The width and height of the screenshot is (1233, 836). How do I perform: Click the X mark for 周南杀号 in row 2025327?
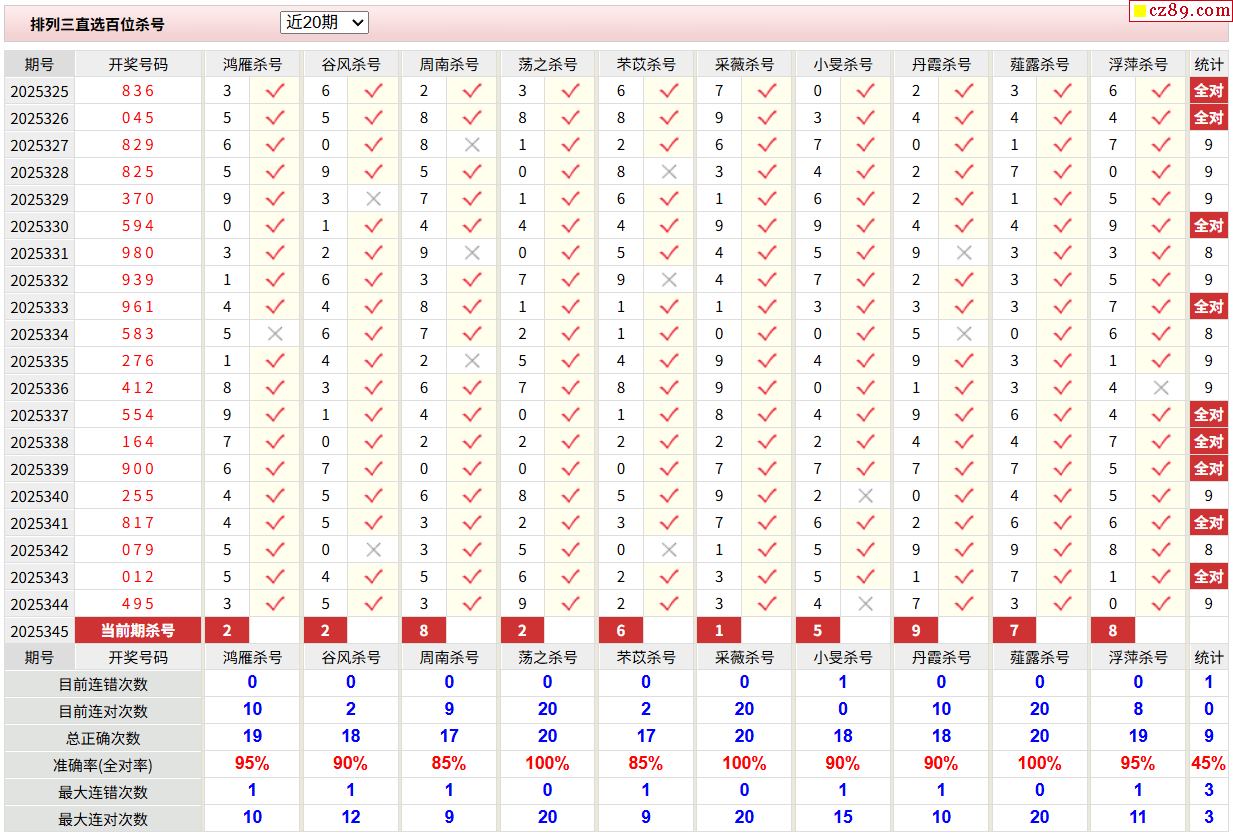(472, 145)
